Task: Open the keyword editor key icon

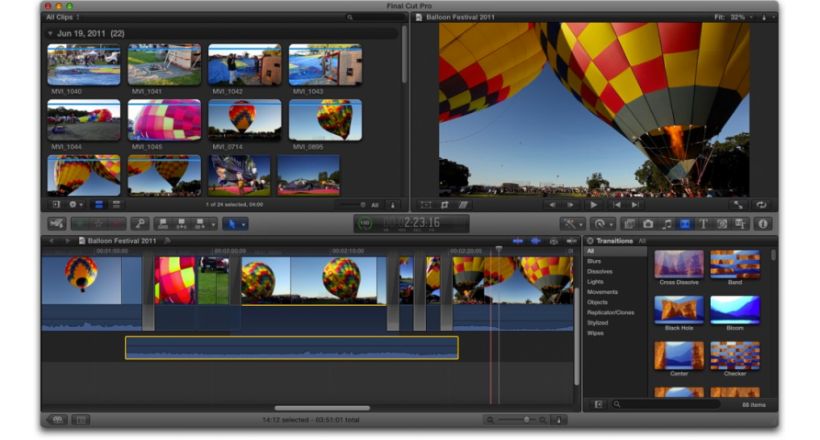Action: coord(140,224)
